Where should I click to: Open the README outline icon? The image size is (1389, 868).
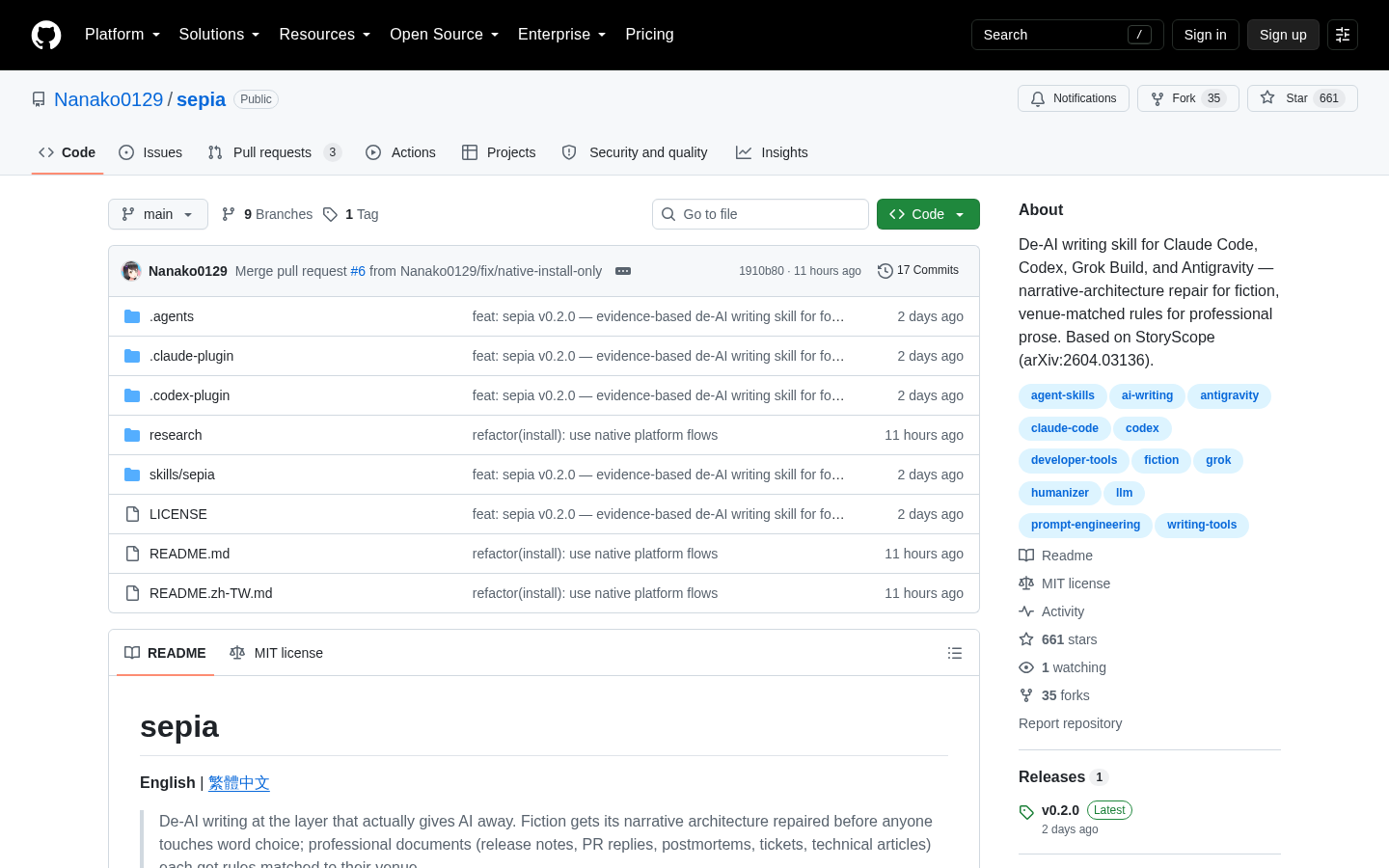click(955, 653)
